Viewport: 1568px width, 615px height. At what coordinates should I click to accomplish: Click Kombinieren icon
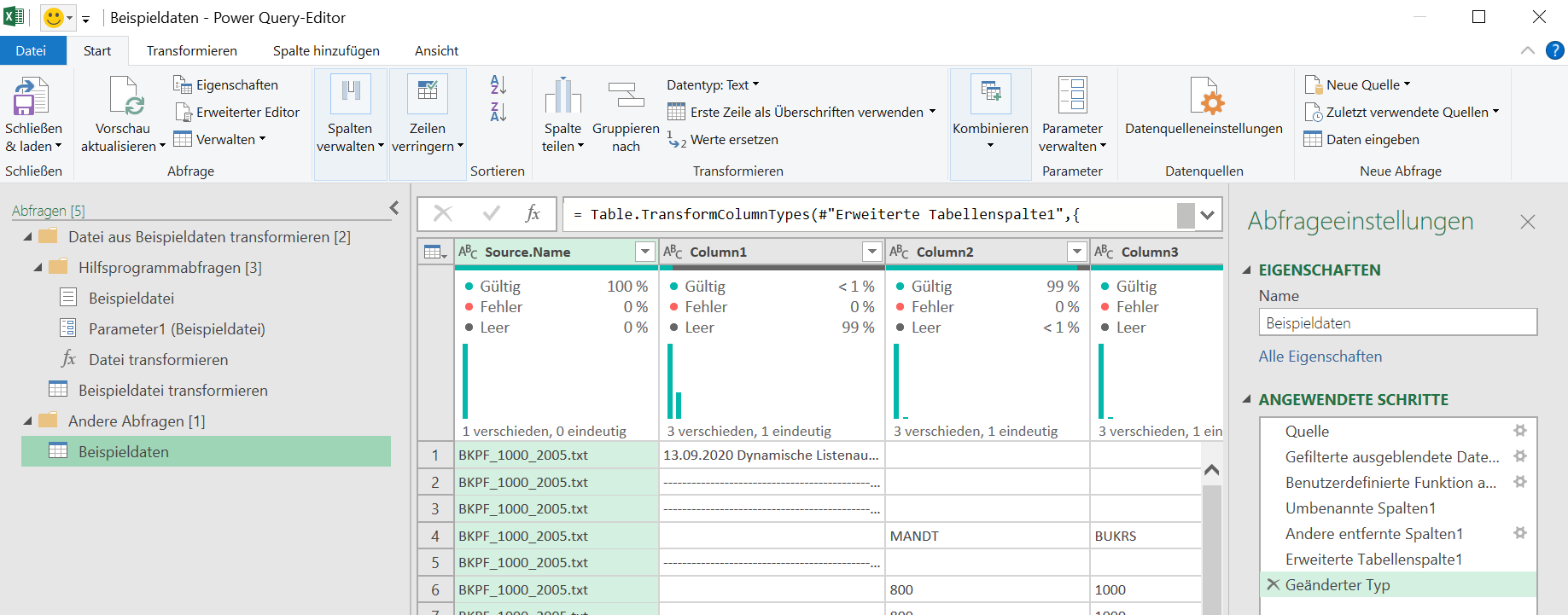[990, 94]
